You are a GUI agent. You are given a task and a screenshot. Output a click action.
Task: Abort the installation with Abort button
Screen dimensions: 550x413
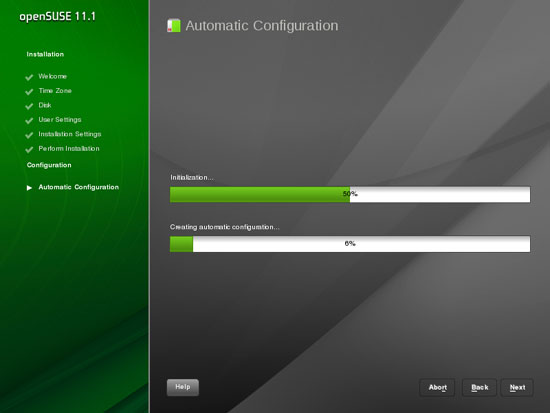[437, 387]
